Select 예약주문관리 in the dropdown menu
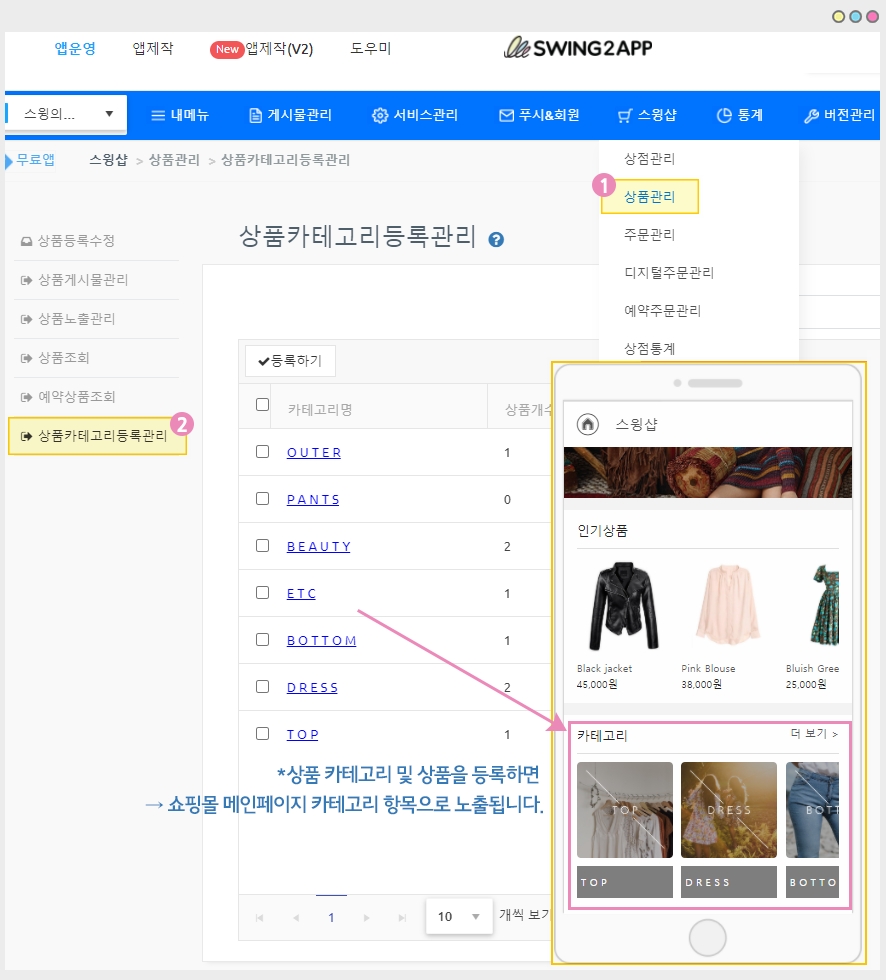This screenshot has height=980, width=886. click(x=663, y=311)
